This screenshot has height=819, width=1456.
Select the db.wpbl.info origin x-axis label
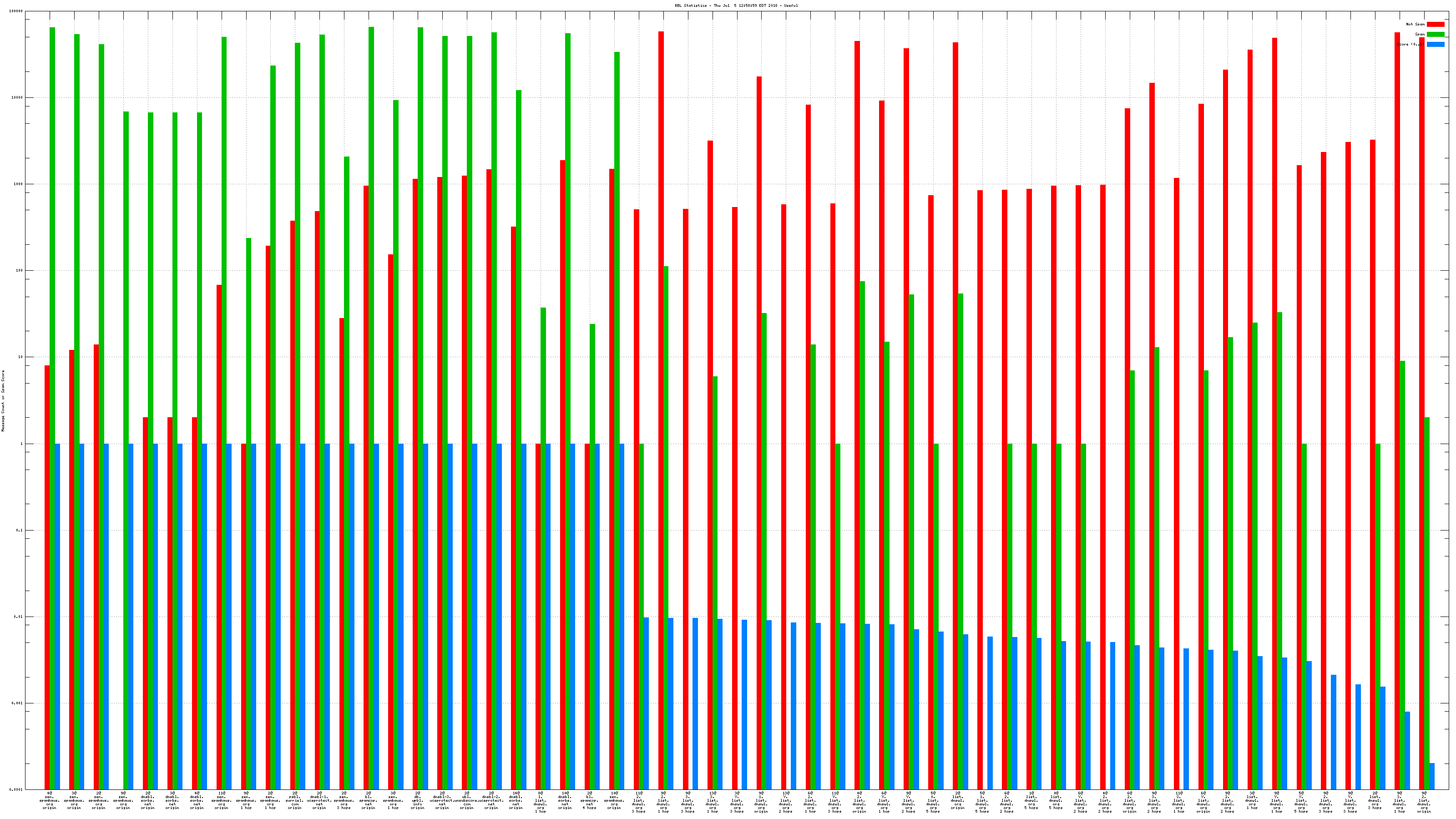(x=417, y=800)
